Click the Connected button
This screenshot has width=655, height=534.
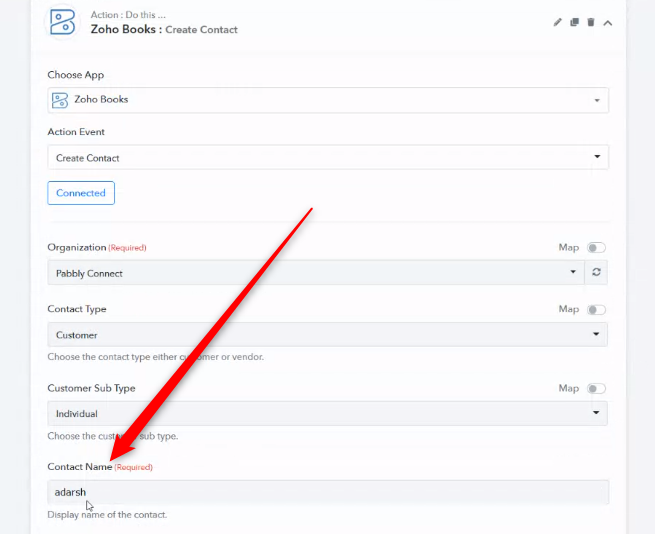(81, 193)
